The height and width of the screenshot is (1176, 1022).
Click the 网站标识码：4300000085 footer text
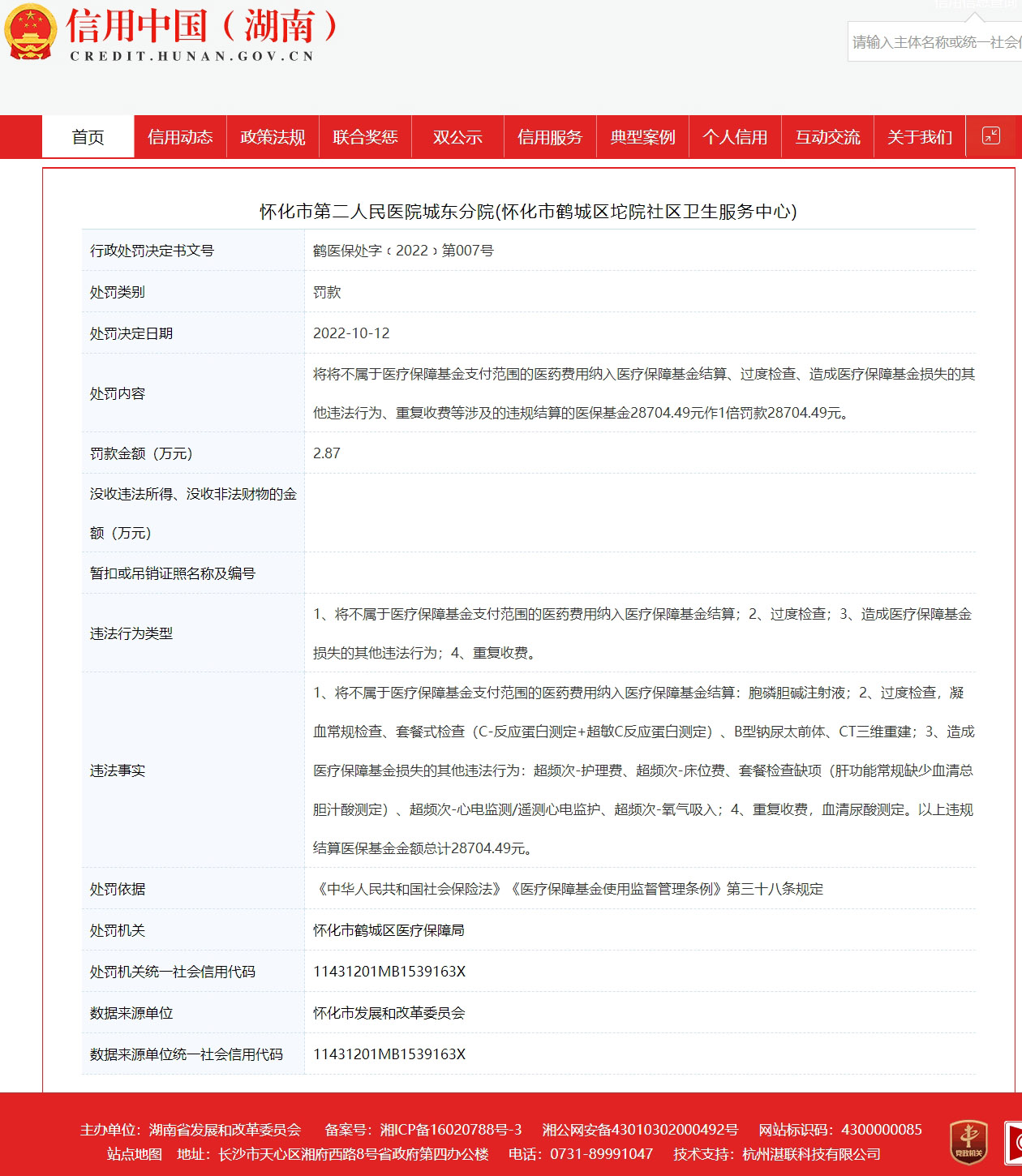840,1130
